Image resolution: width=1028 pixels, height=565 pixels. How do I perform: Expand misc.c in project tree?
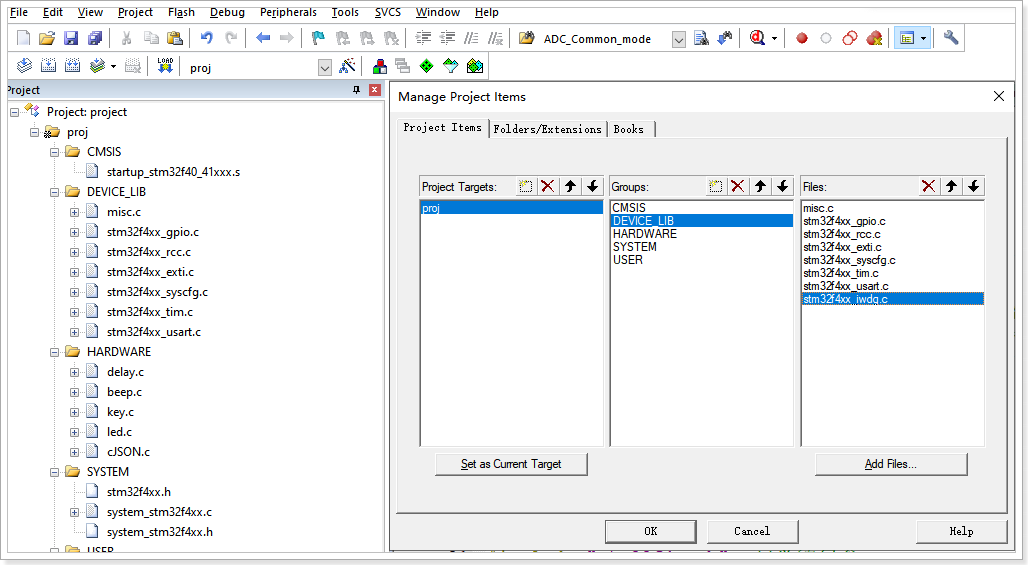click(74, 212)
